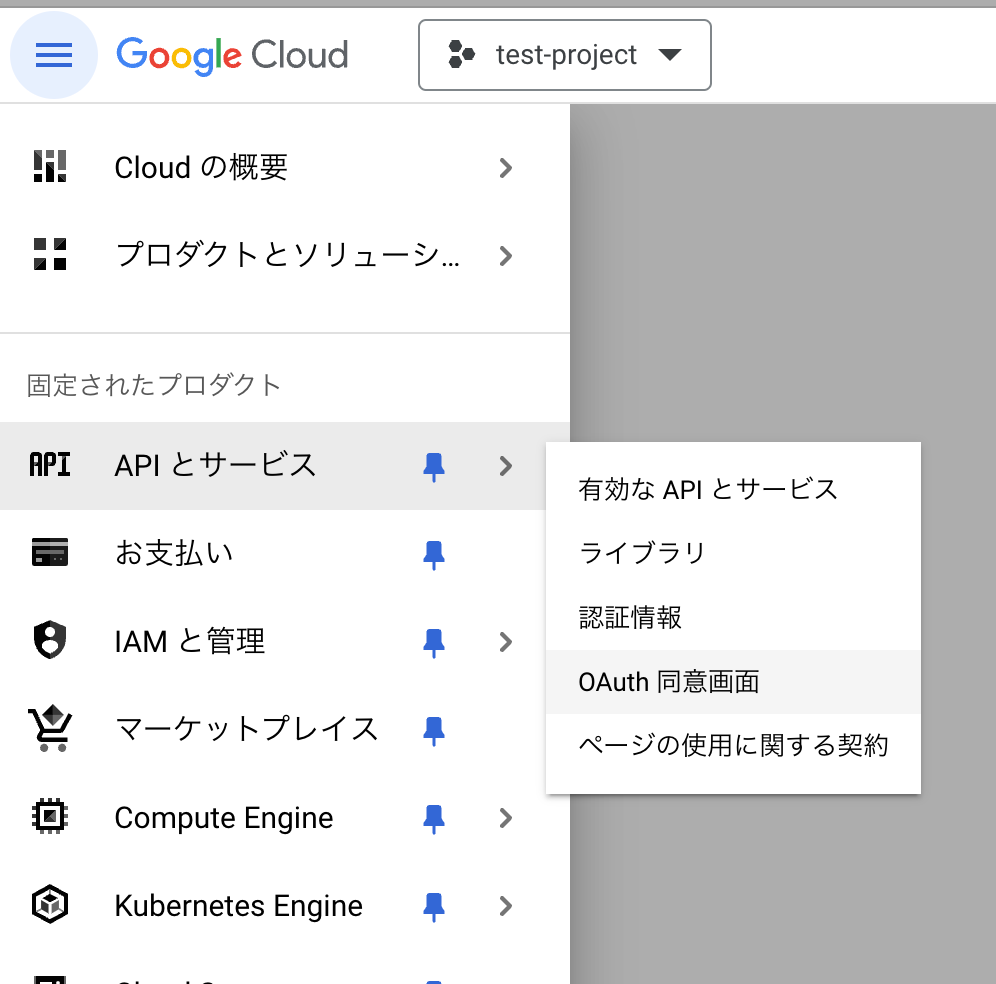Open the test-project selector dropdown

(564, 55)
